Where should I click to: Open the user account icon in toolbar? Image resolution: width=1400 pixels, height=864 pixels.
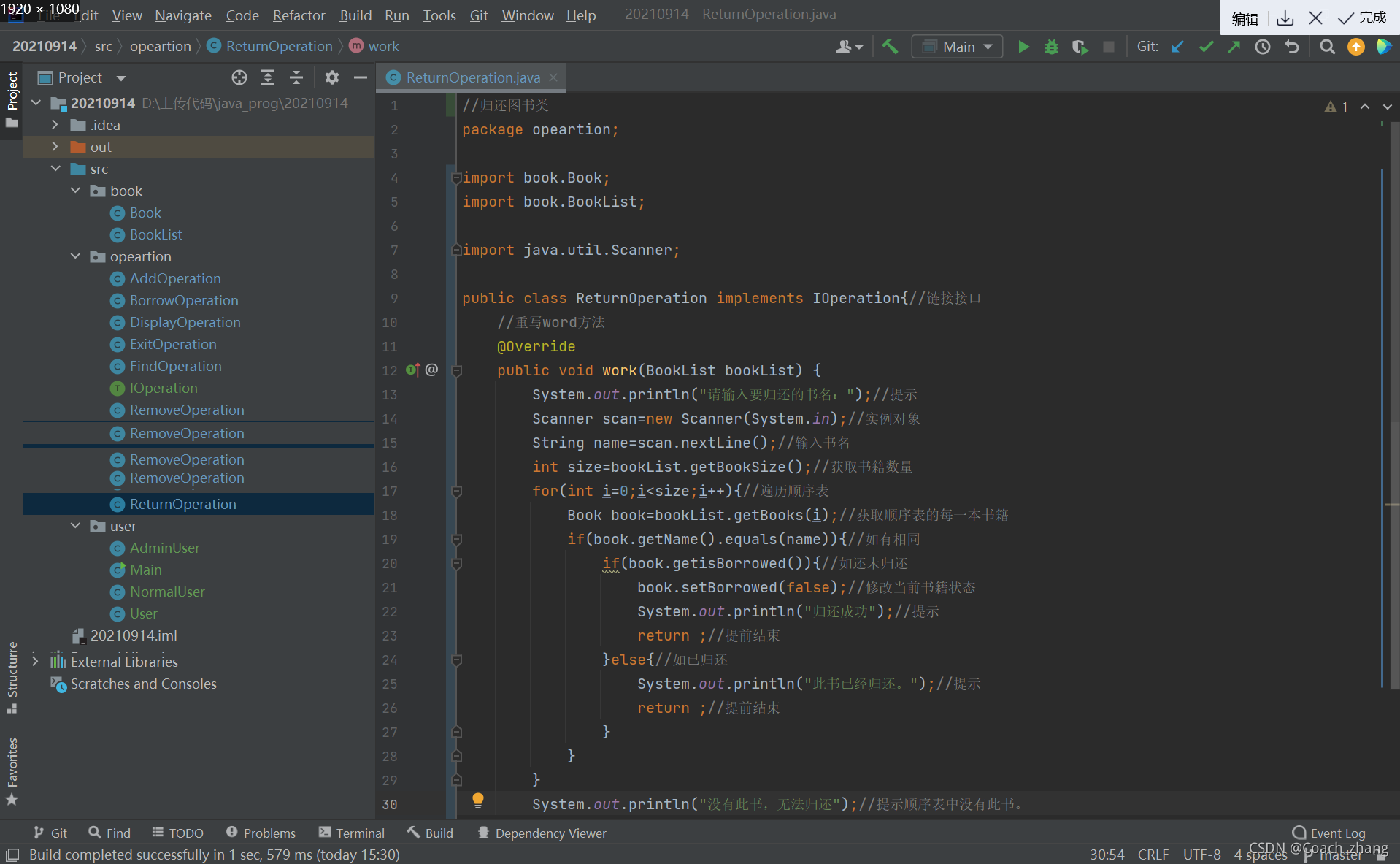(849, 47)
